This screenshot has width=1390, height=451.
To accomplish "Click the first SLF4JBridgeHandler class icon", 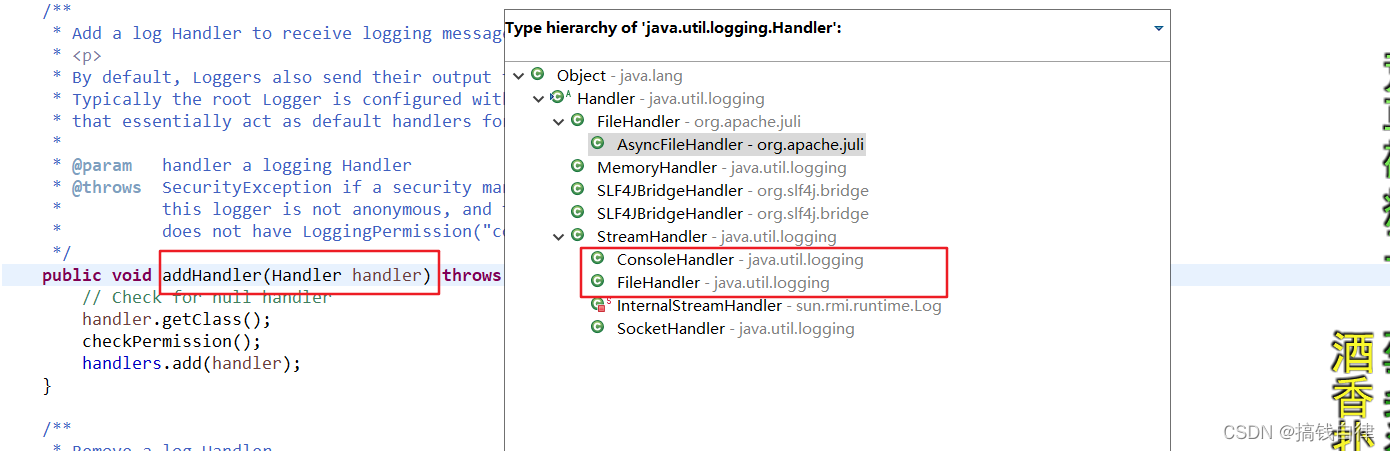I will 577,190.
